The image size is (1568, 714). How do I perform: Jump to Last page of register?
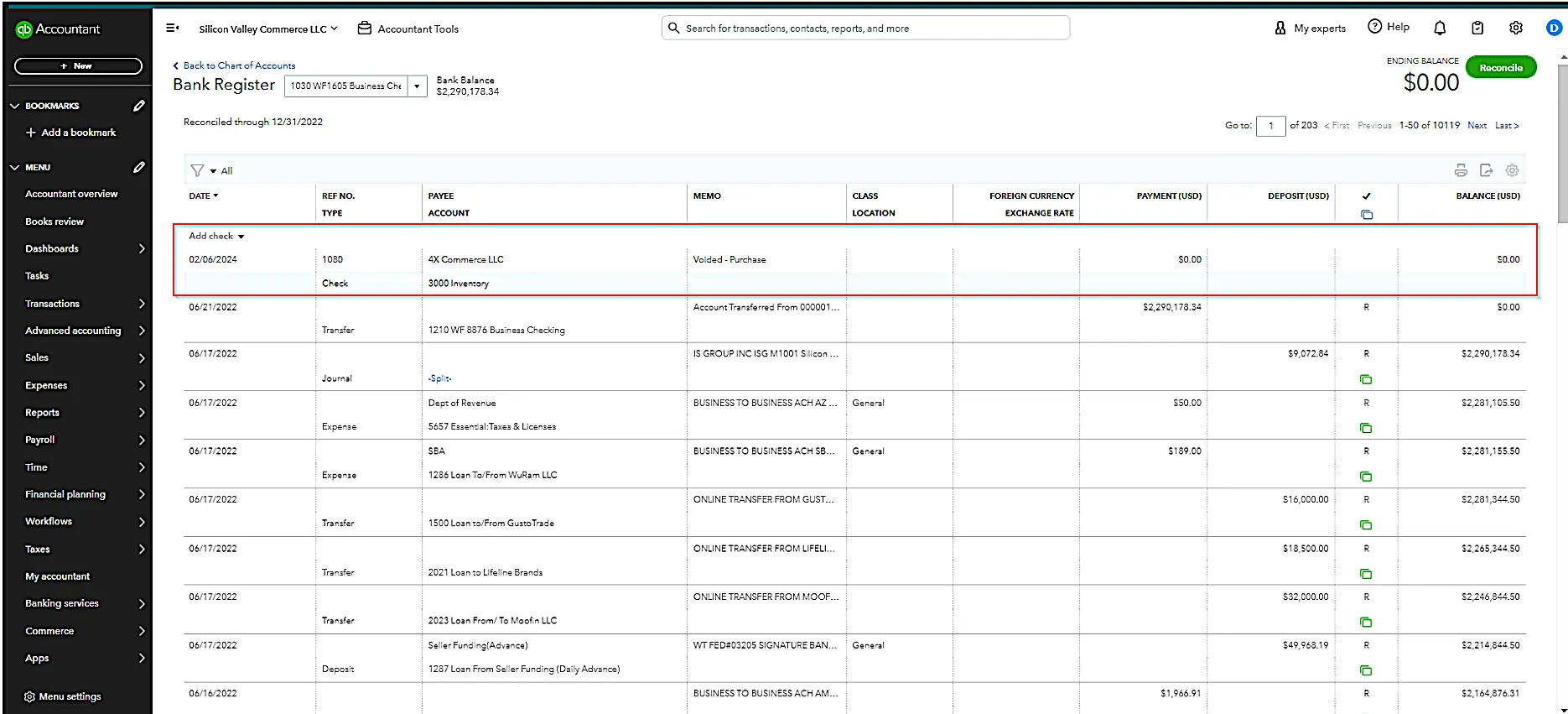tap(1506, 126)
